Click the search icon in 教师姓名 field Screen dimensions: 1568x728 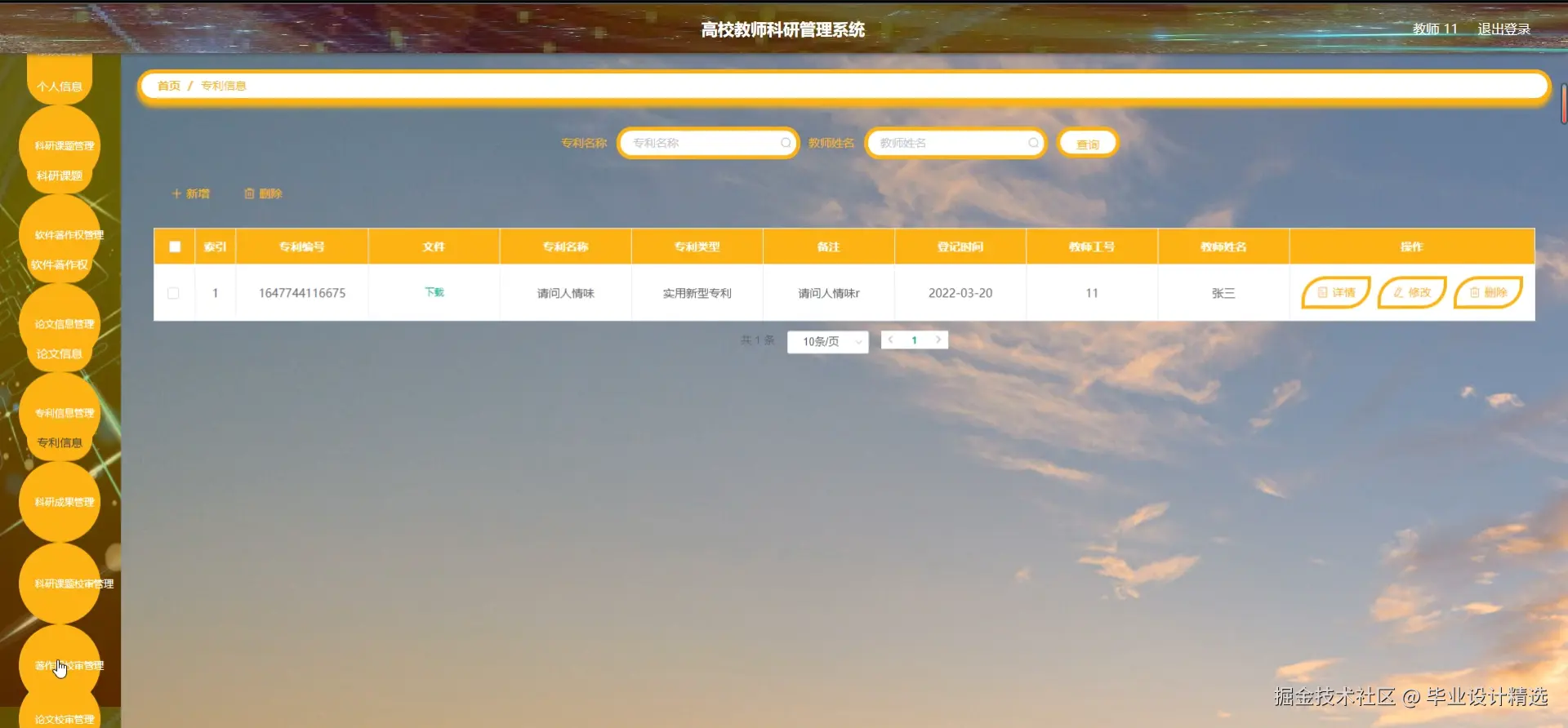coord(1033,143)
